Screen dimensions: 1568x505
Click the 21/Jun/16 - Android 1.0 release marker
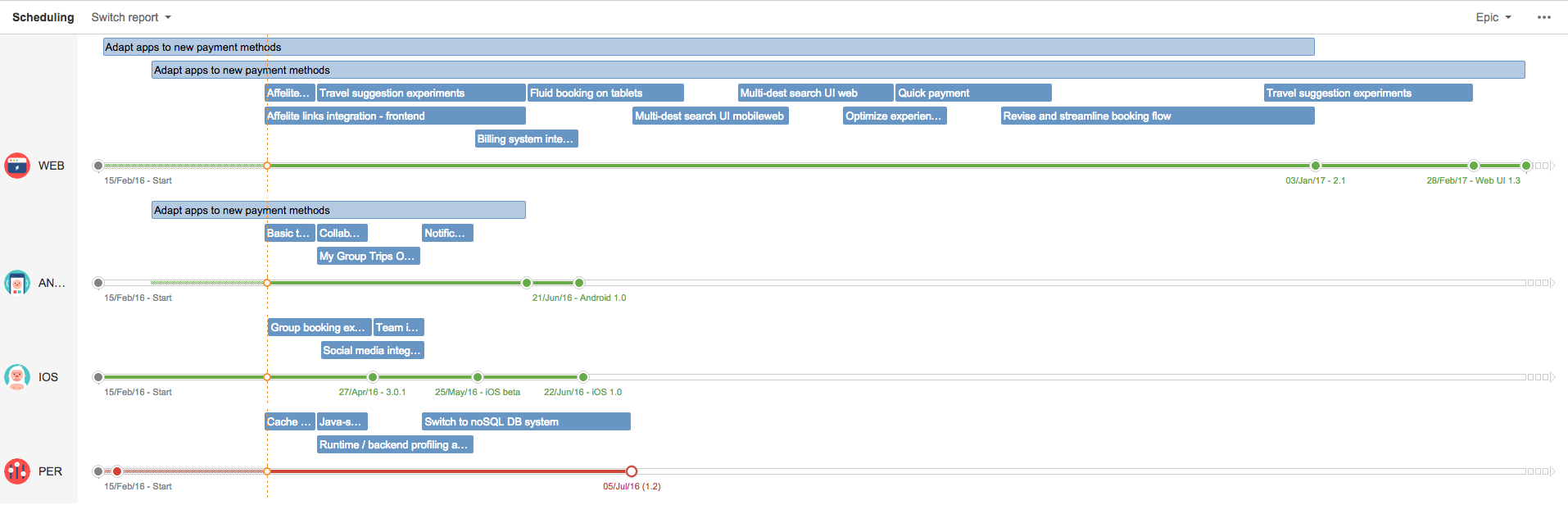pyautogui.click(x=579, y=283)
